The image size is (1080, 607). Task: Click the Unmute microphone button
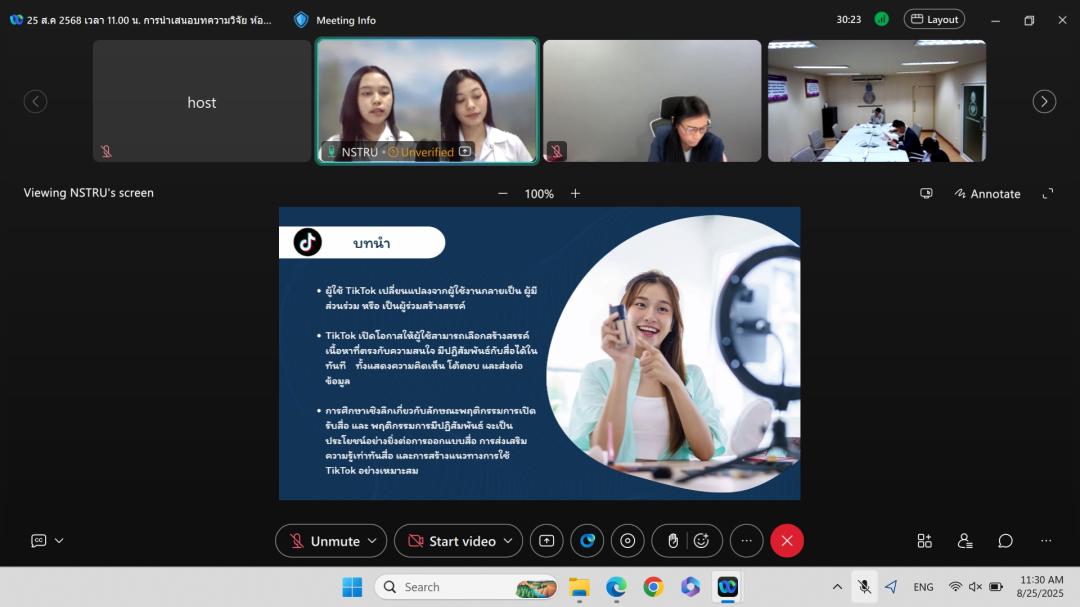(x=324, y=541)
